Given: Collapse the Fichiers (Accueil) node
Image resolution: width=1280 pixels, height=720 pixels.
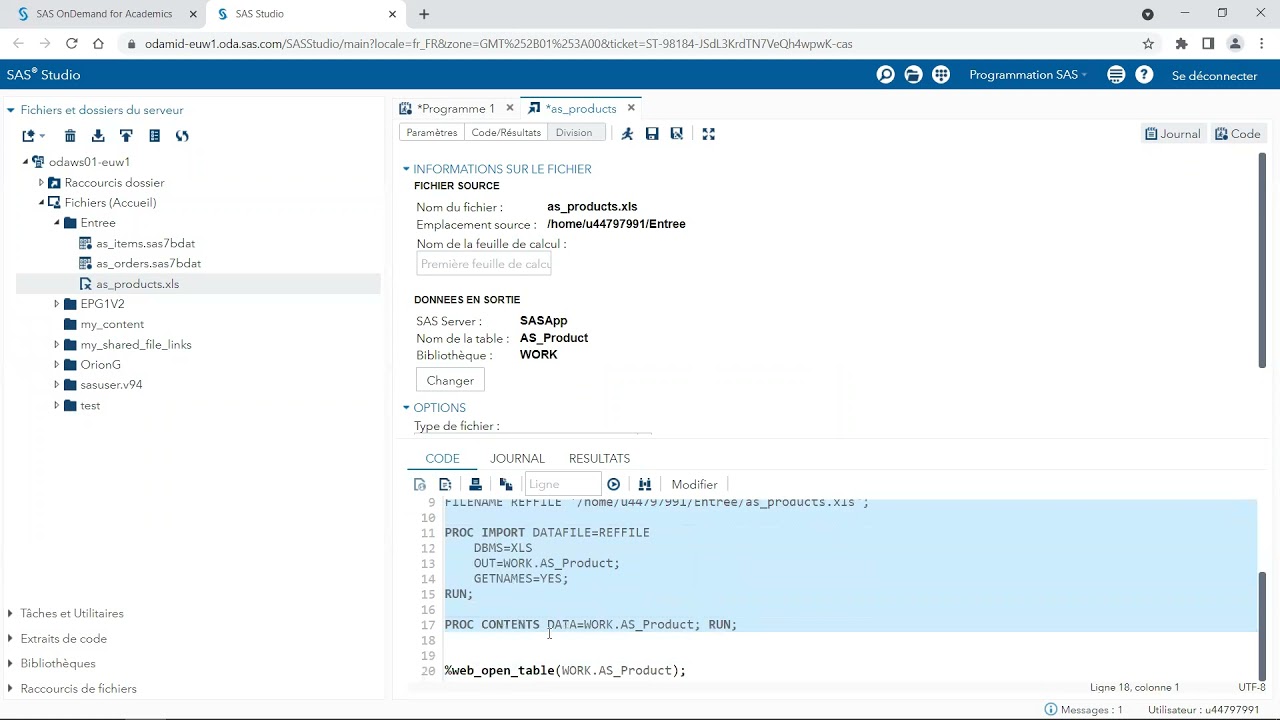Looking at the screenshot, I should point(41,203).
